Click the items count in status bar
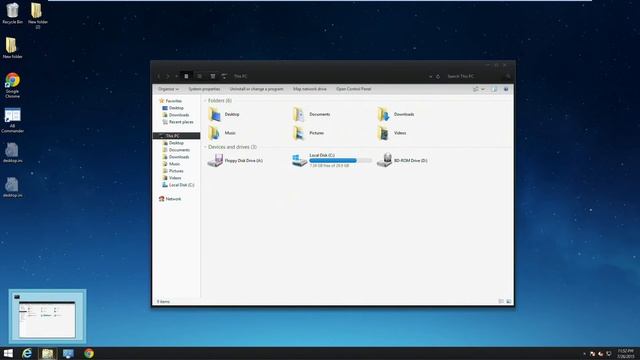Screen dimensions: 640x360 pyautogui.click(x=163, y=302)
